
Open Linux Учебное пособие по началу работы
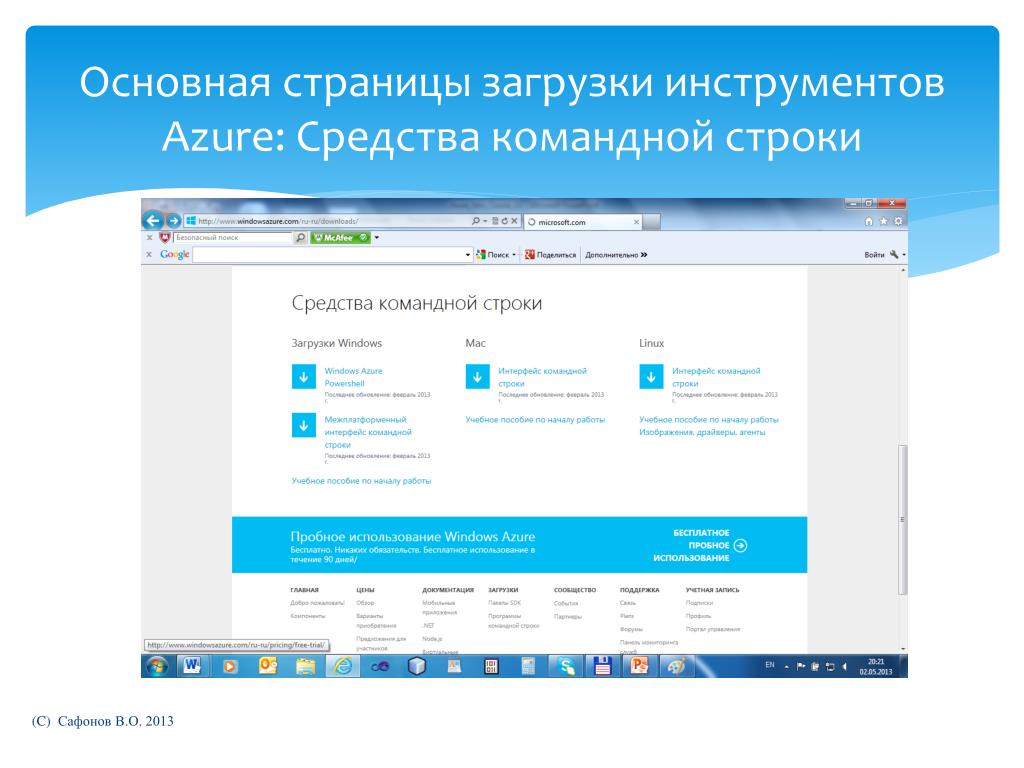tap(709, 419)
